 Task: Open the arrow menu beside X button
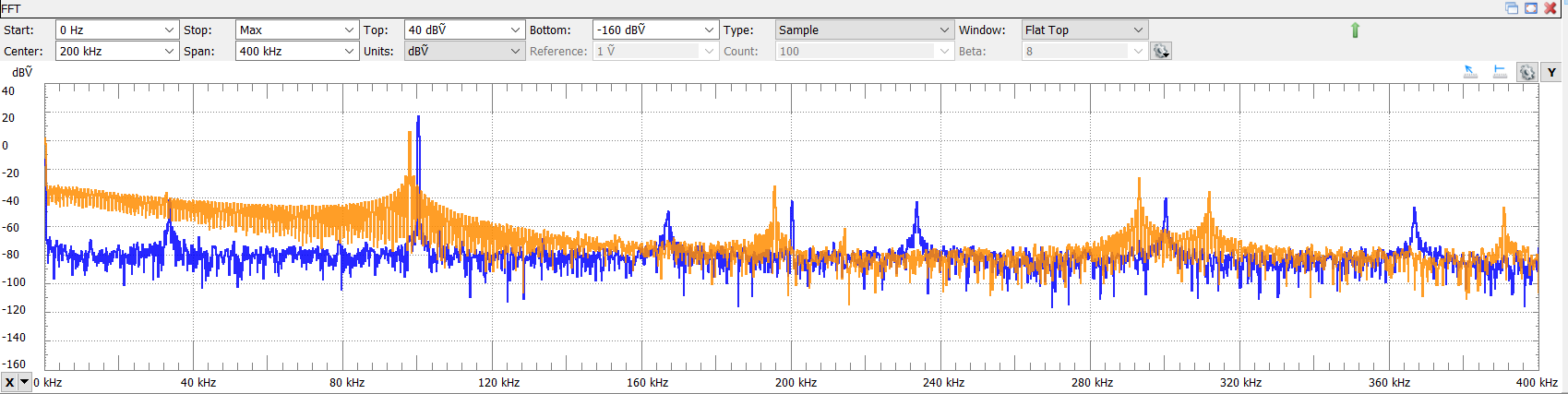(x=25, y=383)
